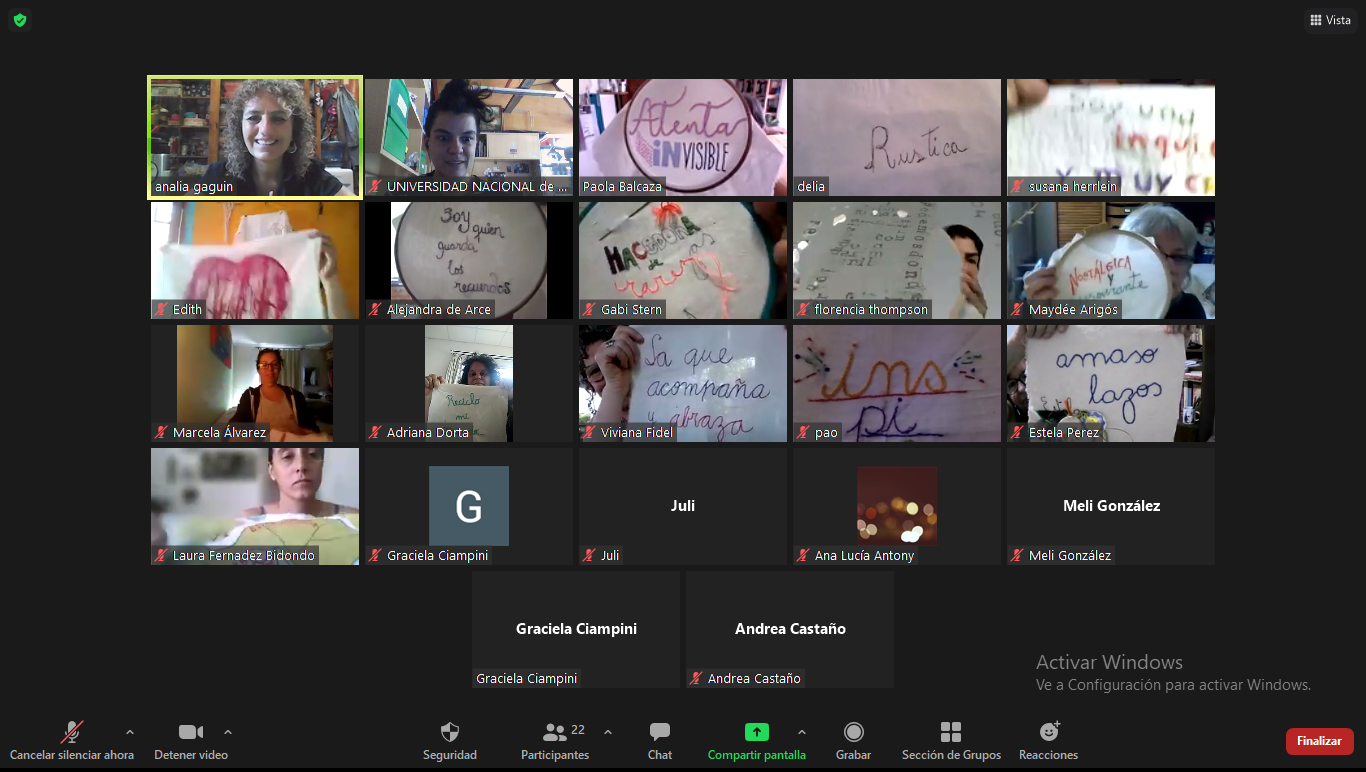This screenshot has height=772, width=1366.
Task: Open the Participantes panel icon
Action: (555, 733)
